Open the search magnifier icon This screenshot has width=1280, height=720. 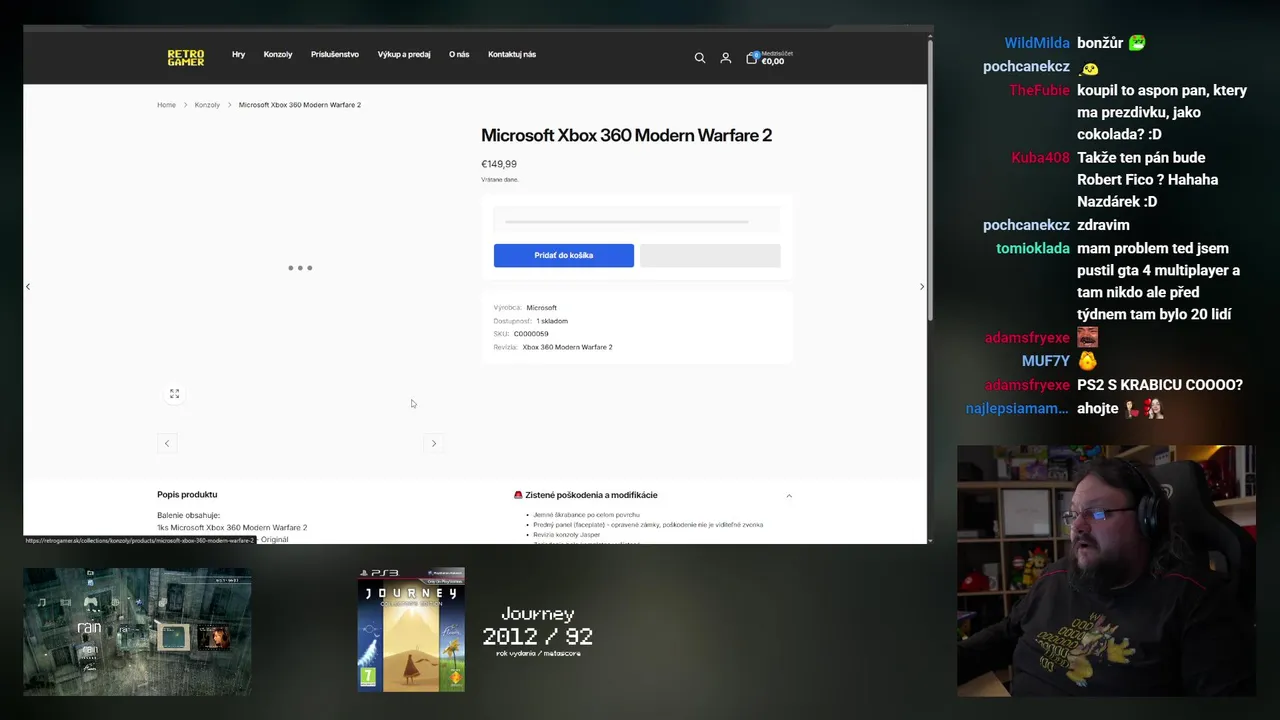[x=700, y=58]
